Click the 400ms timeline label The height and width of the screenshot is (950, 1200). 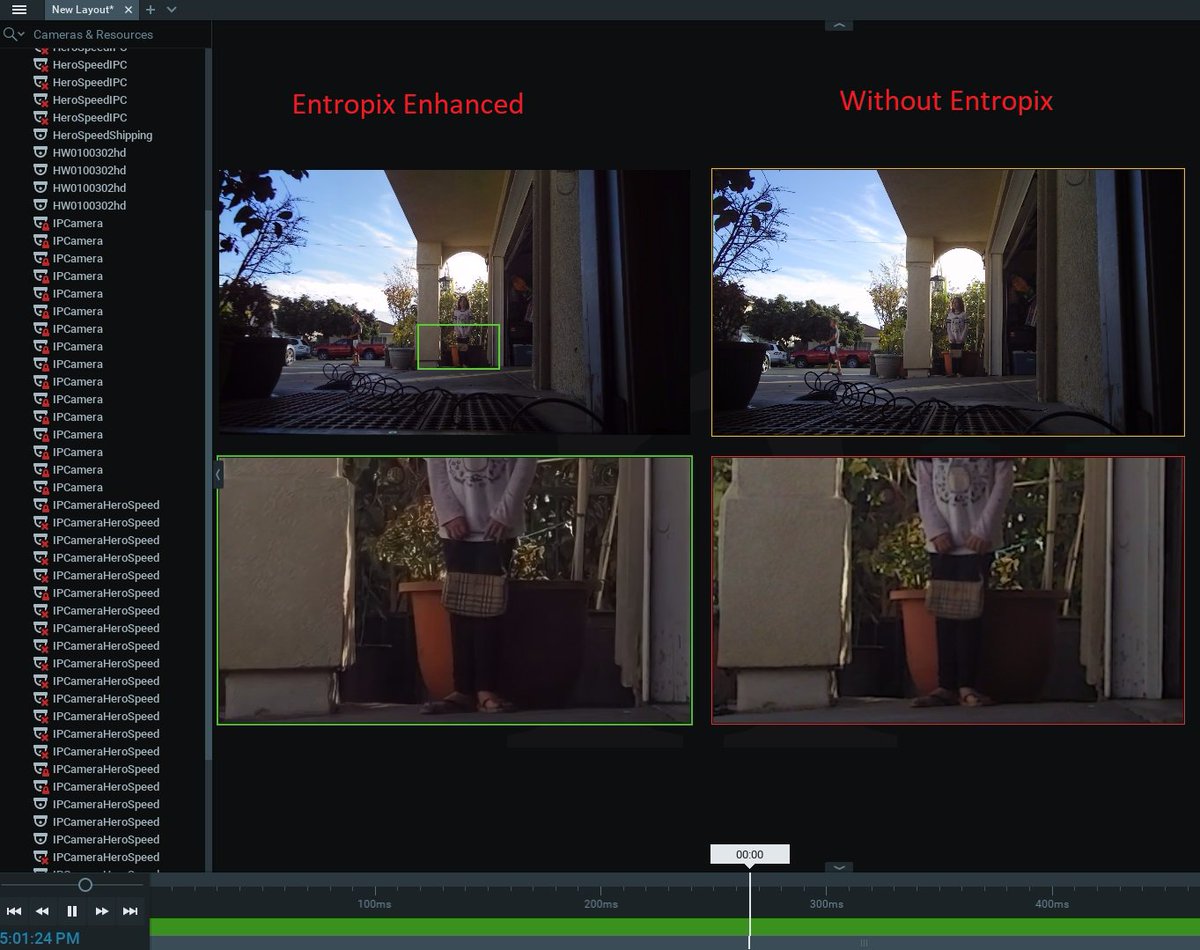[1052, 904]
